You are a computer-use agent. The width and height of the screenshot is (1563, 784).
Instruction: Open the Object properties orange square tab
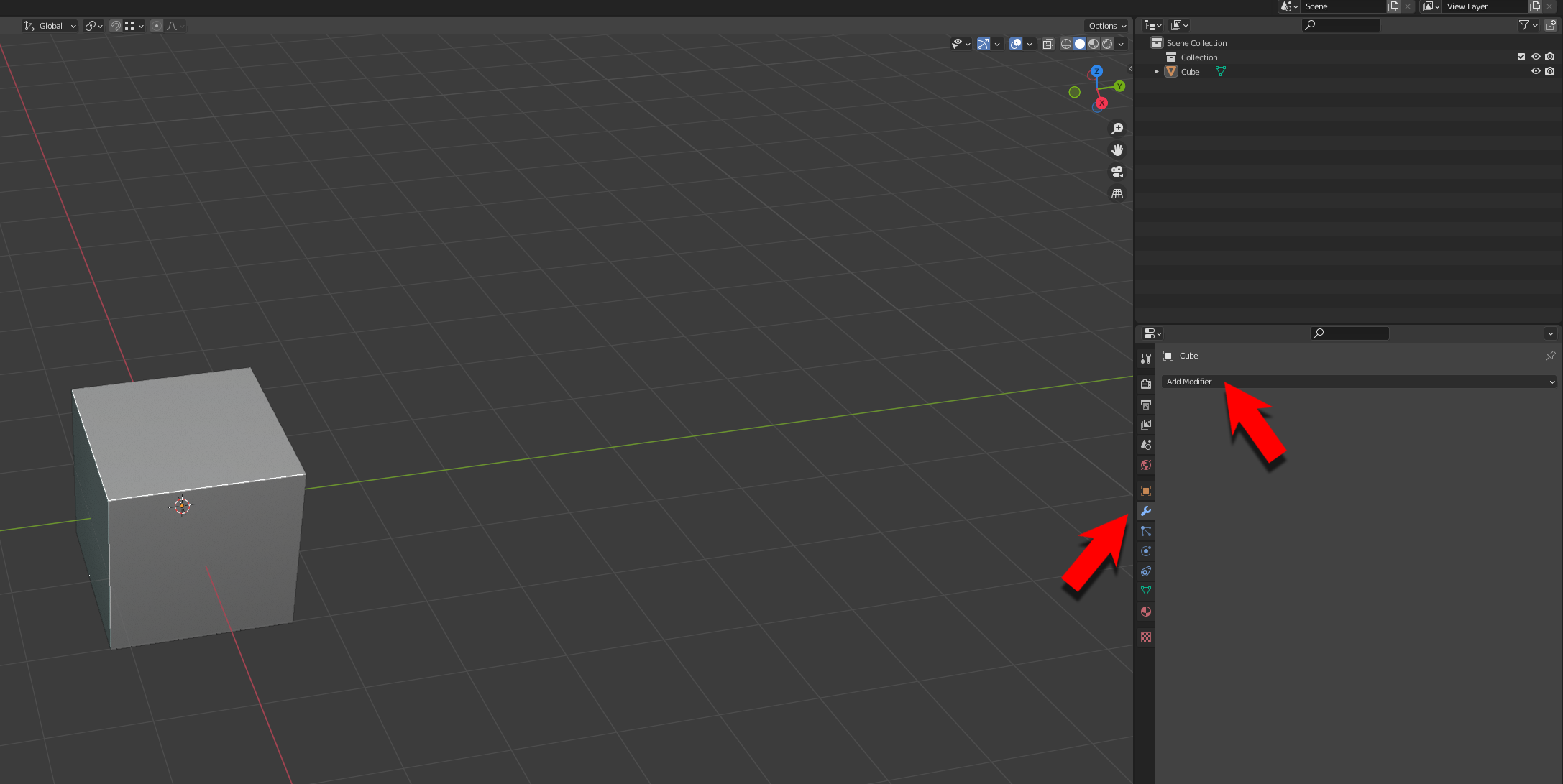coord(1146,491)
